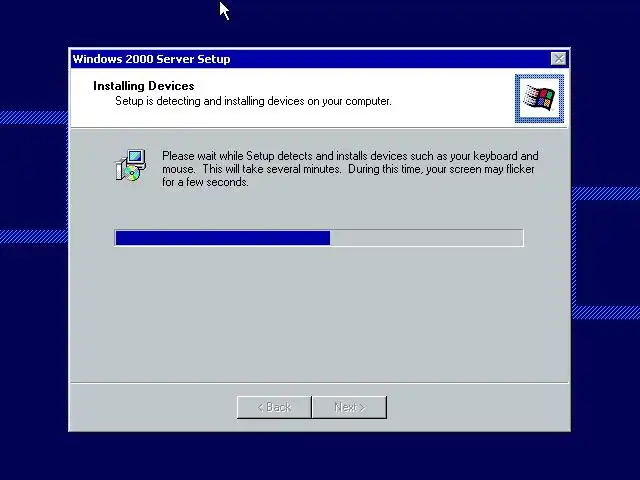Viewport: 640px width, 480px height.
Task: Click the disabled Next button
Action: tap(349, 407)
